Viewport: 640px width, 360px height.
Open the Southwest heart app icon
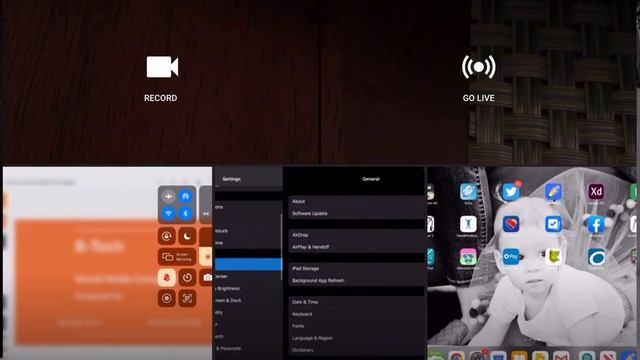511,224
